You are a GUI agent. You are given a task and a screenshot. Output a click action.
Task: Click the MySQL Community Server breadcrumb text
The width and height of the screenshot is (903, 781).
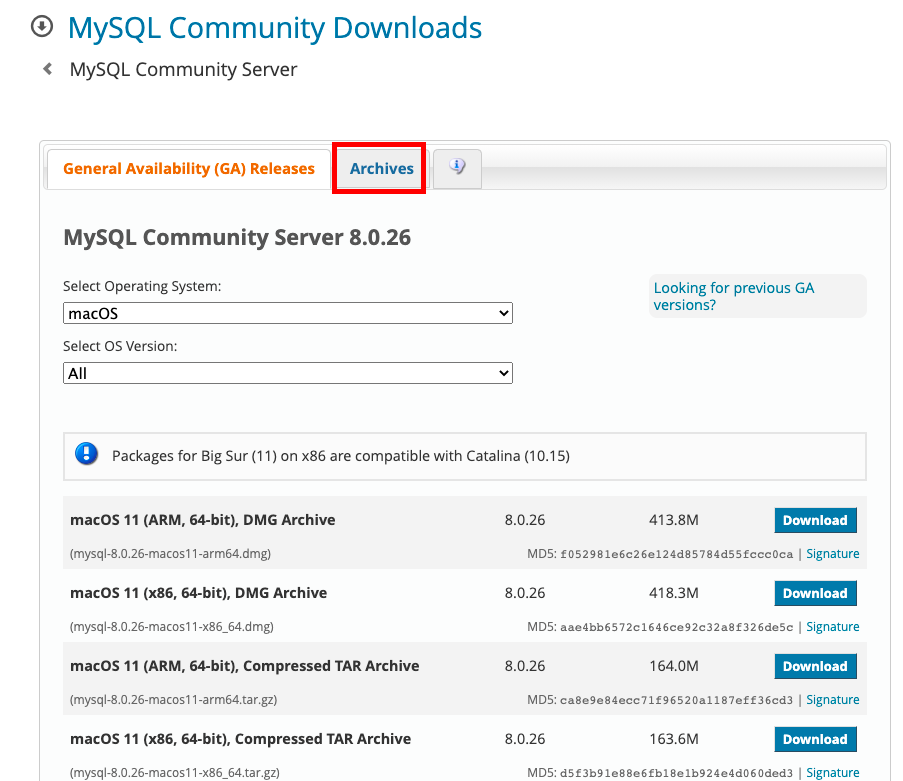183,70
